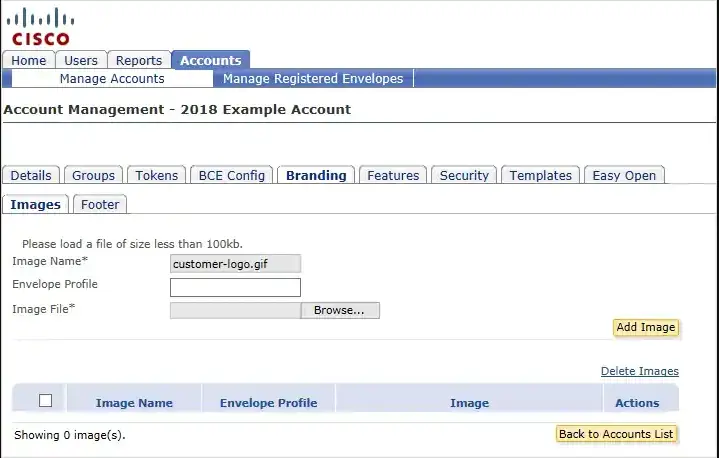Click the 'Please load a file' notice text
Viewport: 719px width, 458px height.
[x=133, y=244]
